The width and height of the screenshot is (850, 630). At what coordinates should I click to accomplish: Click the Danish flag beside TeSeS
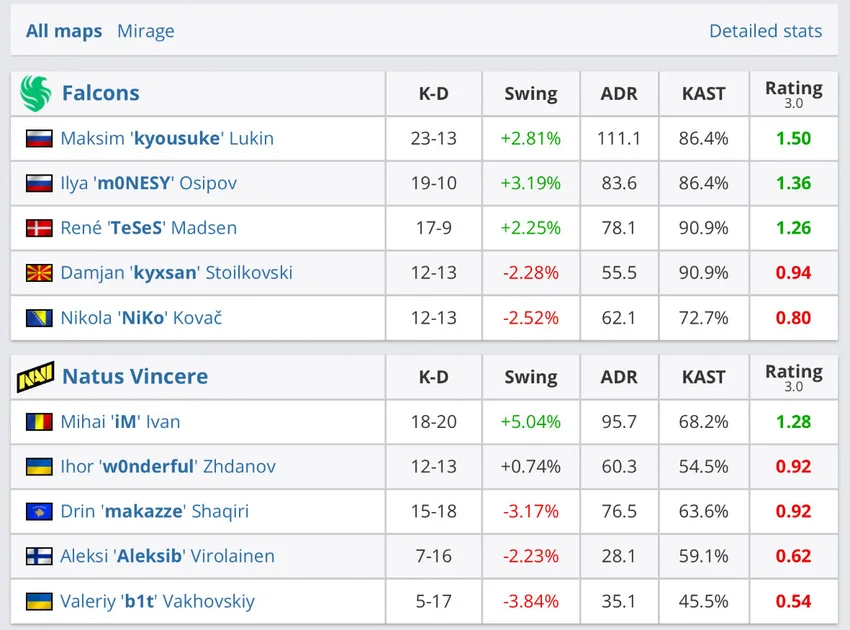pyautogui.click(x=39, y=228)
